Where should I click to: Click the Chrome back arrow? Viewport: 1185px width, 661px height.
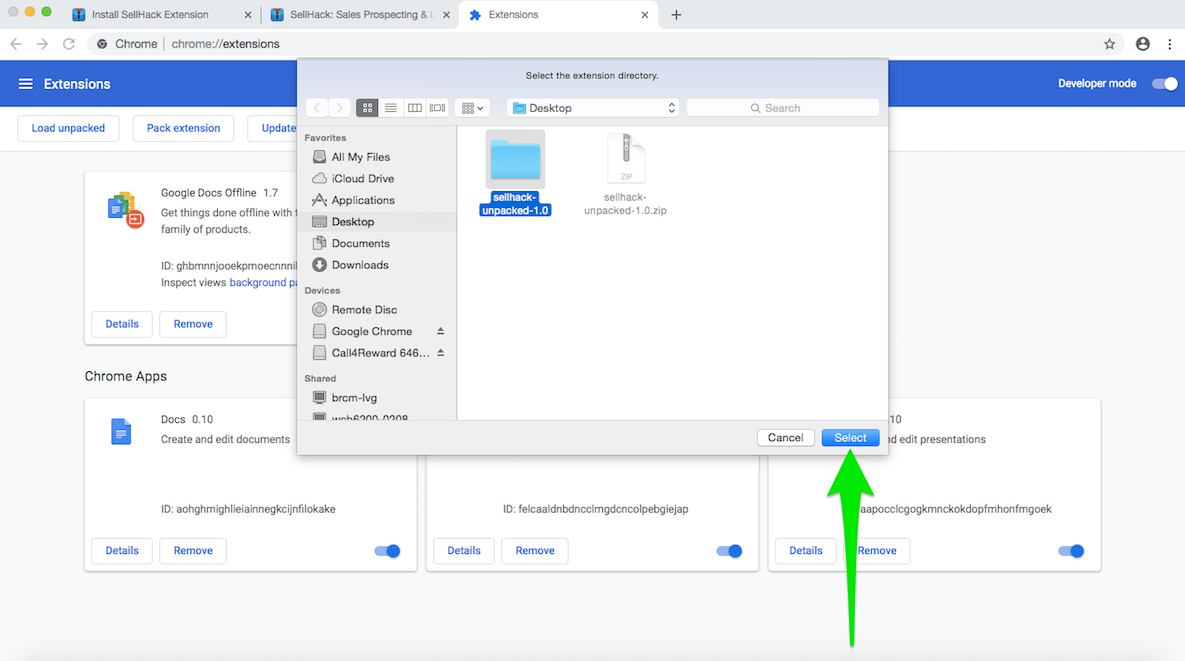click(16, 44)
